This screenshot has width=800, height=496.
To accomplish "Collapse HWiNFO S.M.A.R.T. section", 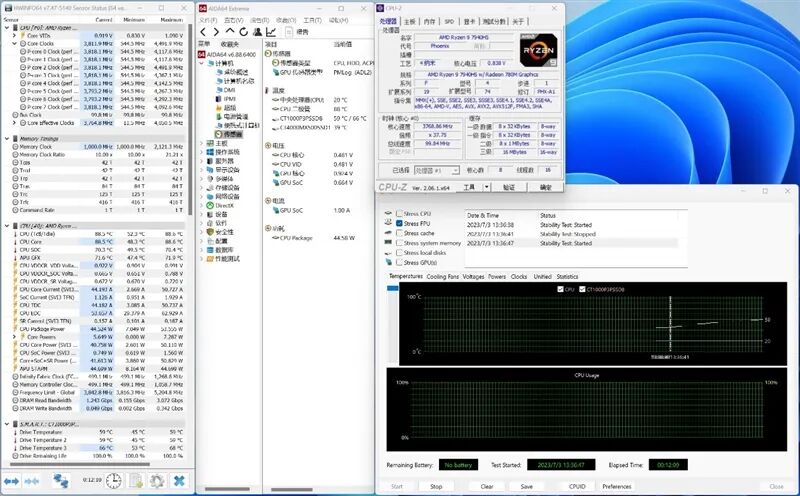I will point(7,424).
